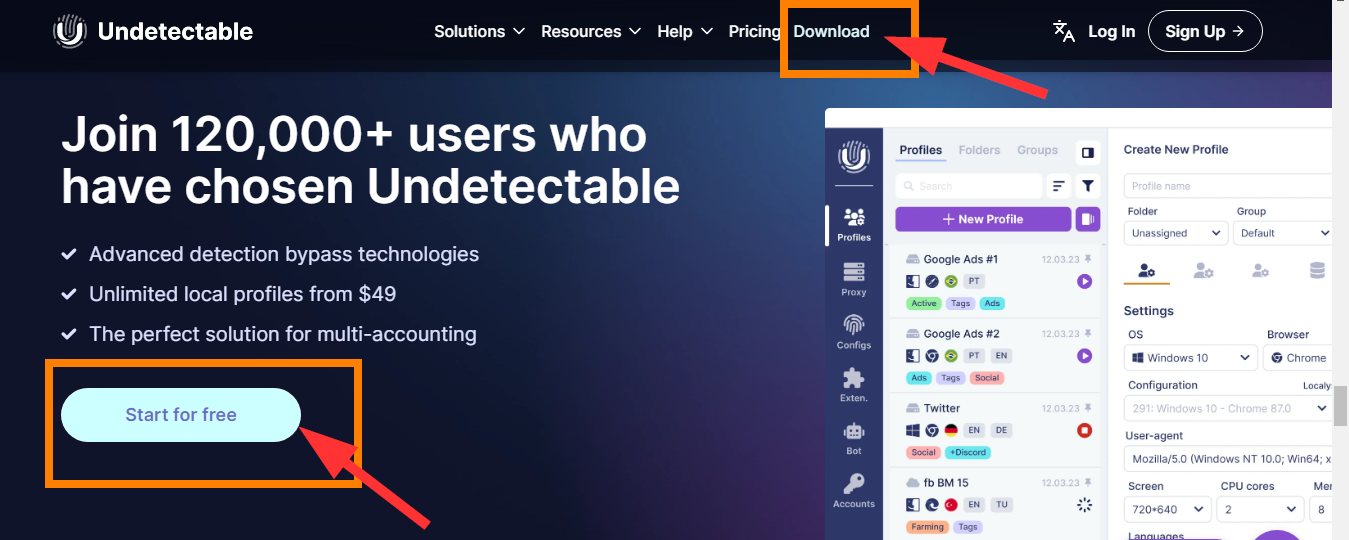Click the User-agent text field
The height and width of the screenshot is (540, 1349).
click(x=1228, y=459)
